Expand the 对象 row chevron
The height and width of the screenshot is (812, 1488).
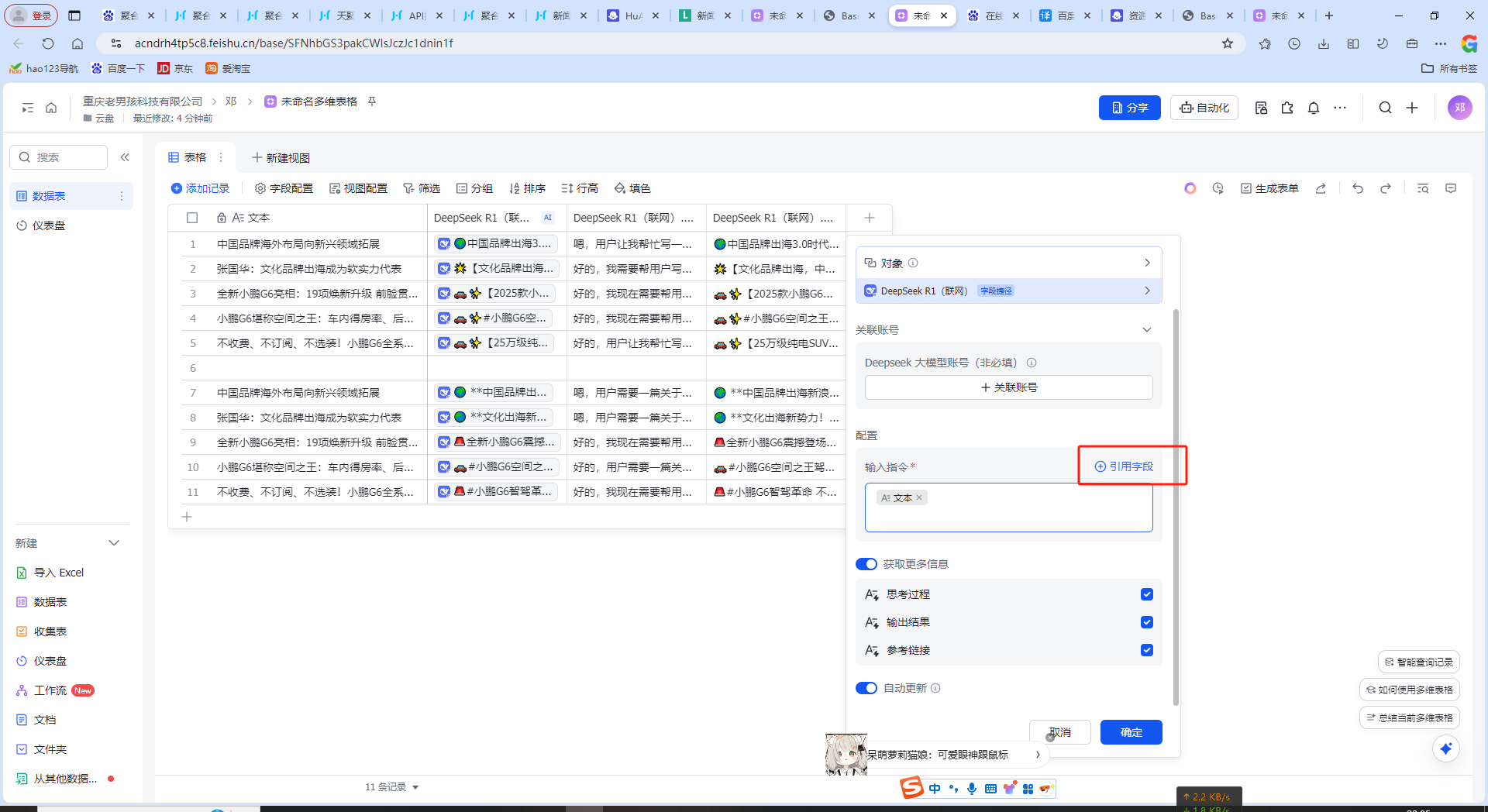click(x=1147, y=263)
